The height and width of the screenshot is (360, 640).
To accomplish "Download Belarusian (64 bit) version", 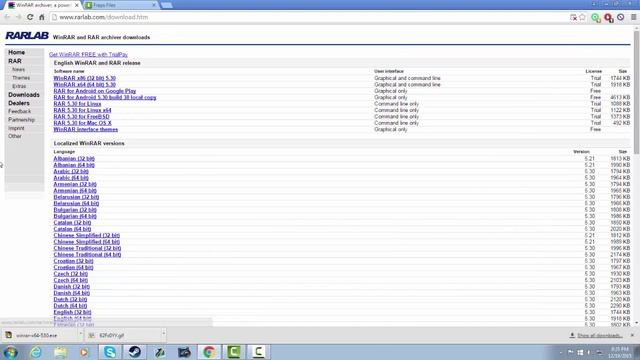I will point(76,203).
